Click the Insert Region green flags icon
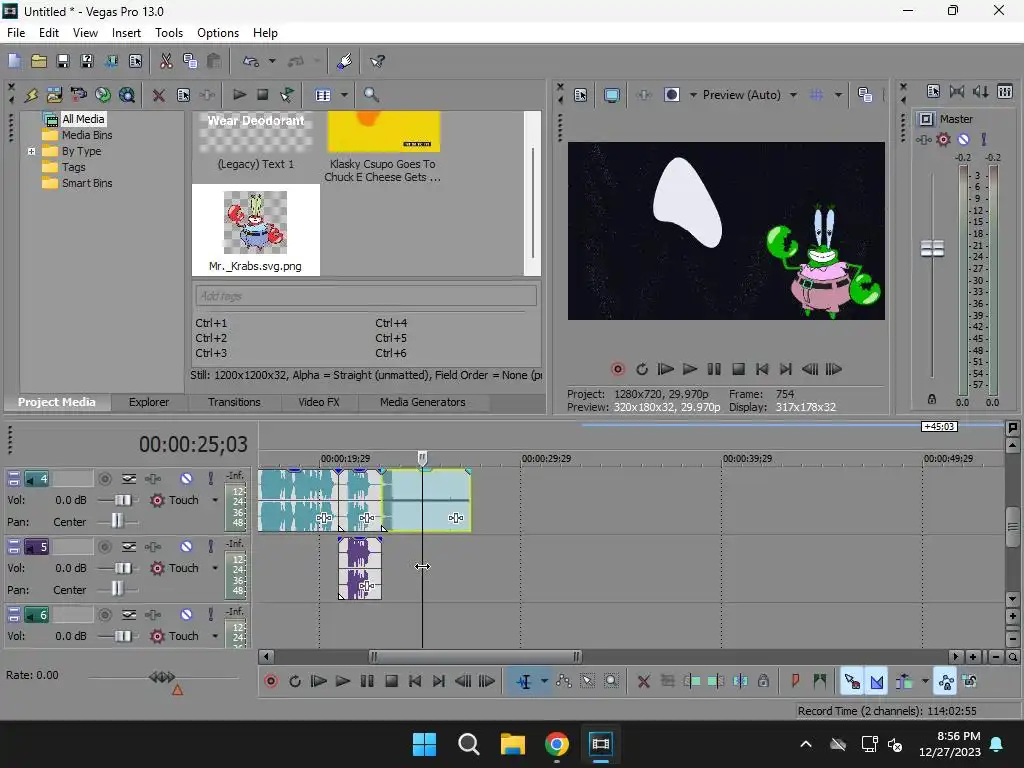Image resolution: width=1024 pixels, height=768 pixels. (x=820, y=681)
